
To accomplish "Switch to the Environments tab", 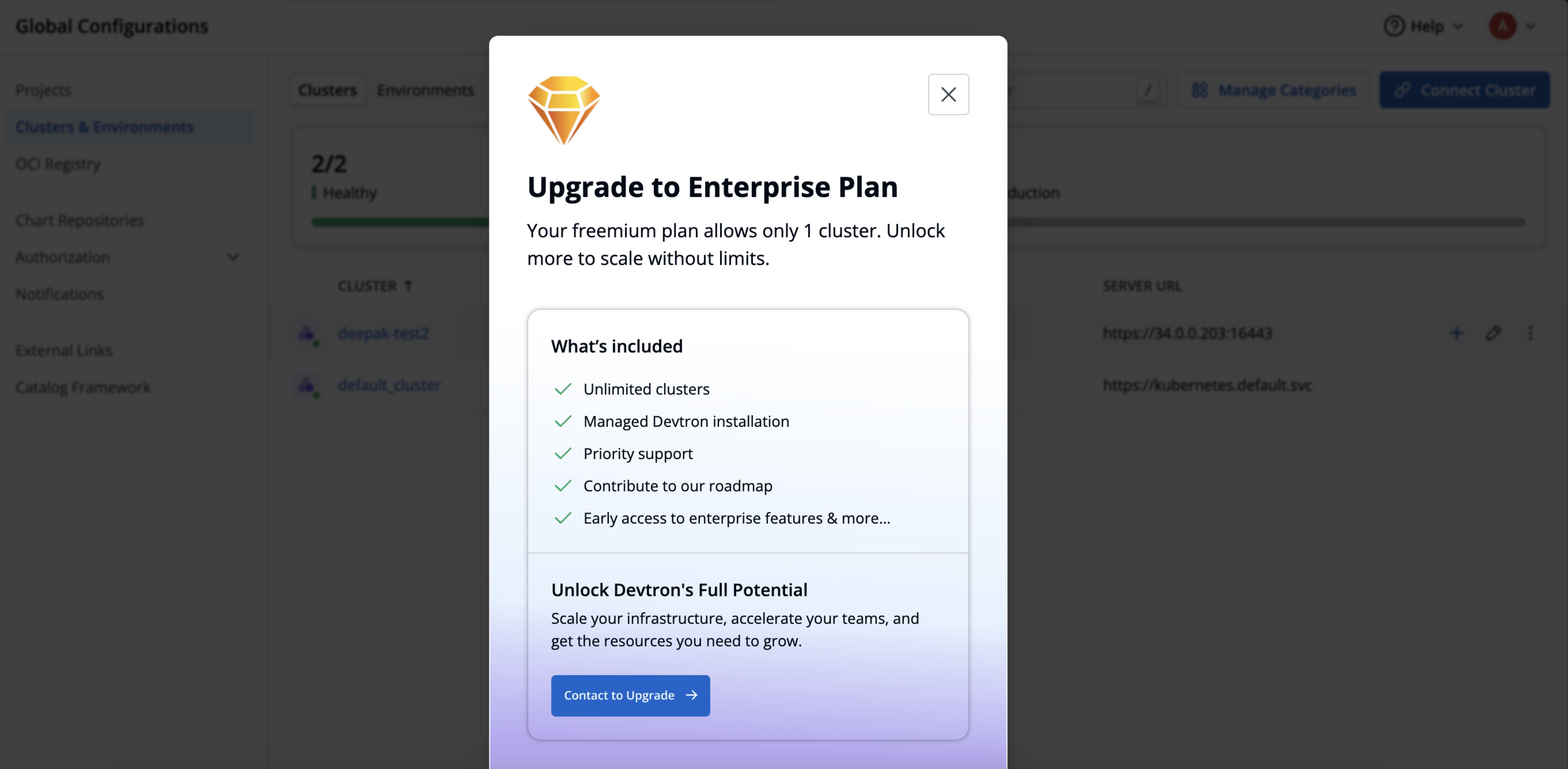I will click(x=425, y=90).
